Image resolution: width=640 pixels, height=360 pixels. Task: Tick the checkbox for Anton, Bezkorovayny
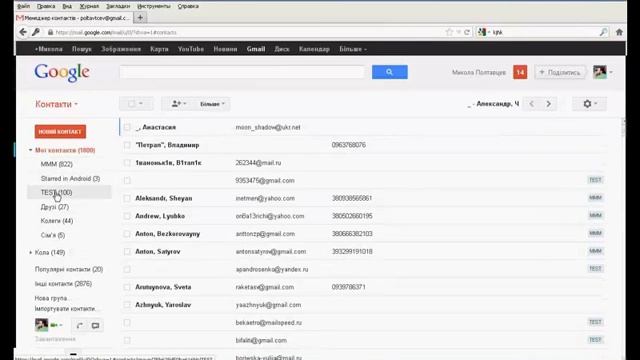pyautogui.click(x=127, y=234)
